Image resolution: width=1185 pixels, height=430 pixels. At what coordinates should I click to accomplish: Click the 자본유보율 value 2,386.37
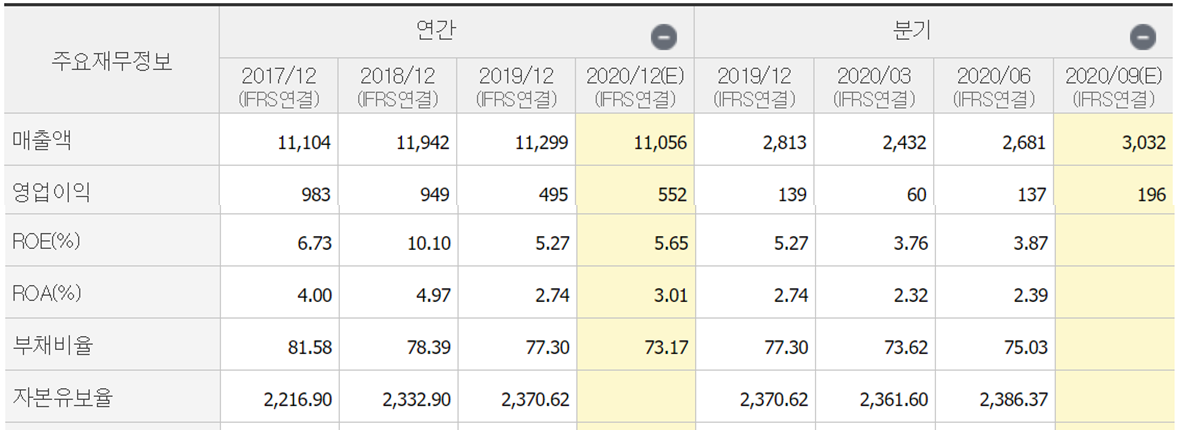[1015, 400]
